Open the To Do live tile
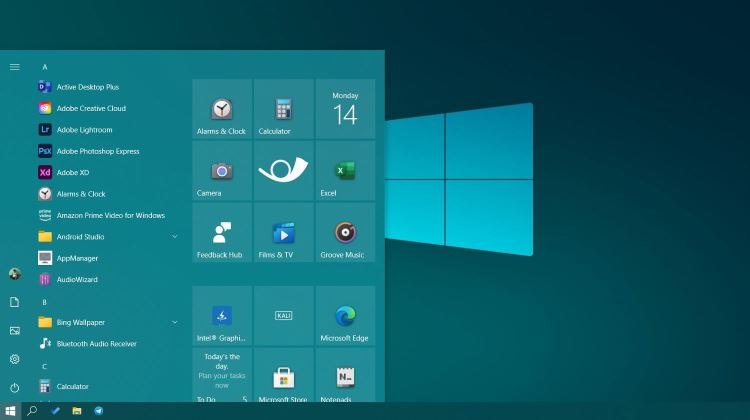750x420 pixels. (x=222, y=375)
